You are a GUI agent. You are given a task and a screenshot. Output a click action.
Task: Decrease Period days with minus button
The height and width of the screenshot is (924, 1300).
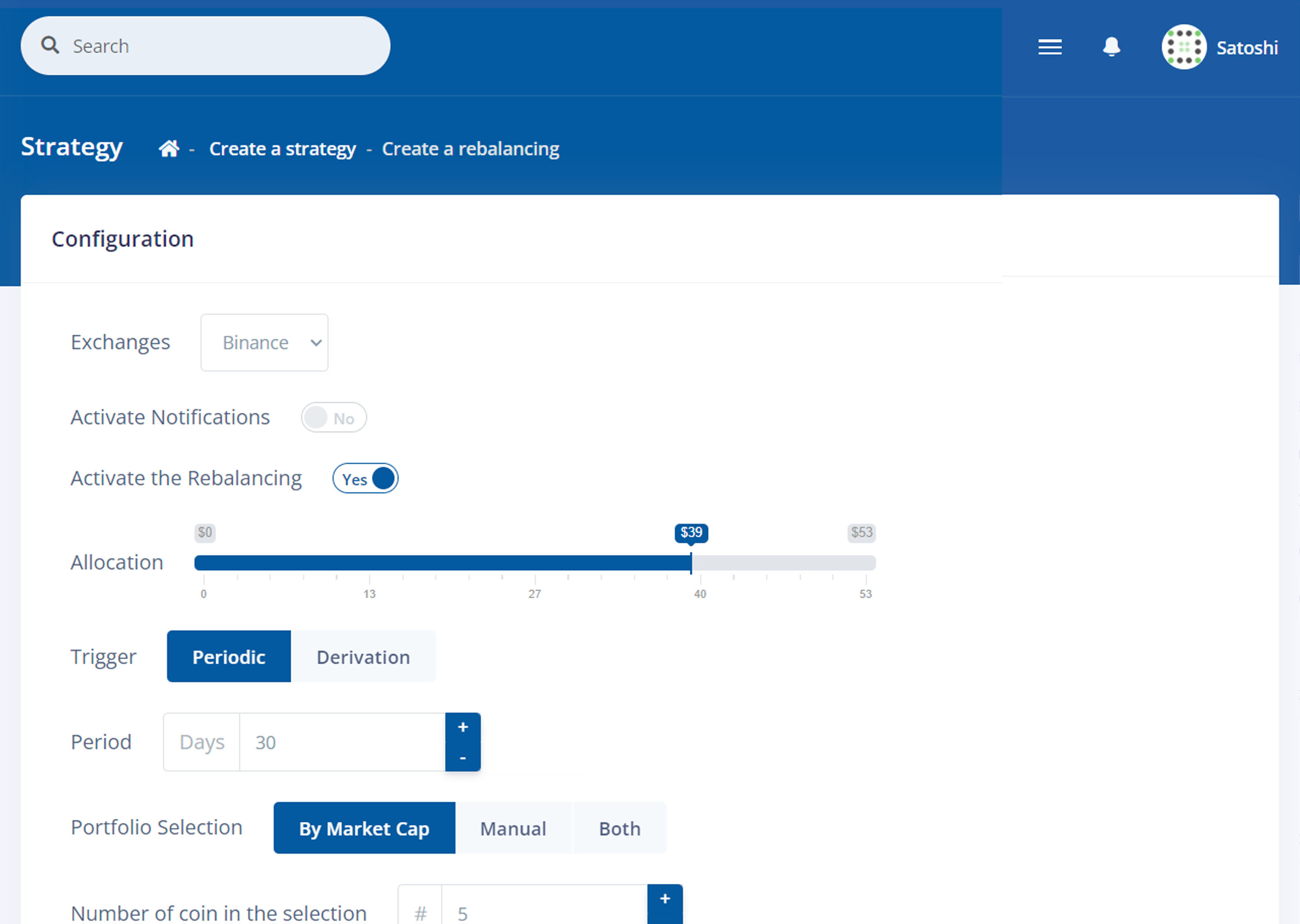click(463, 758)
